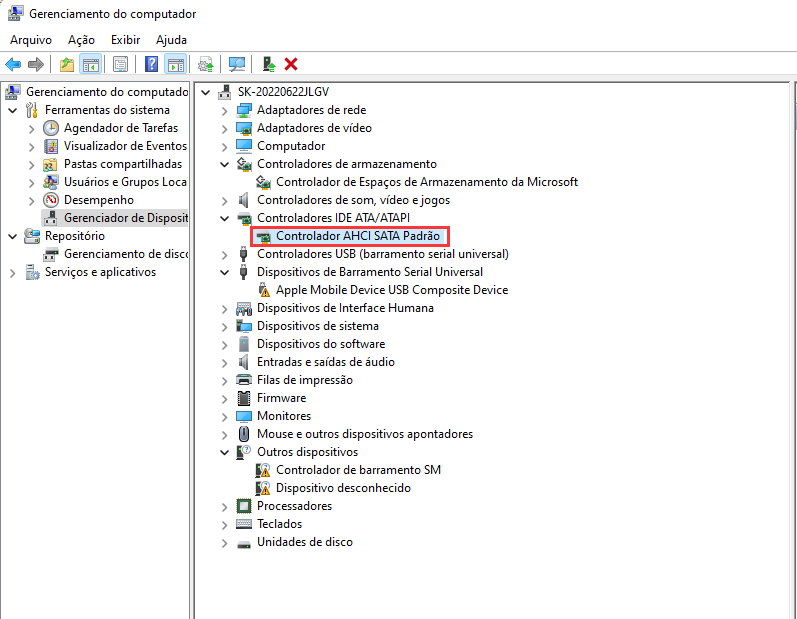Viewport: 797px width, 619px height.
Task: Expand the Computador category
Action: pyautogui.click(x=225, y=147)
